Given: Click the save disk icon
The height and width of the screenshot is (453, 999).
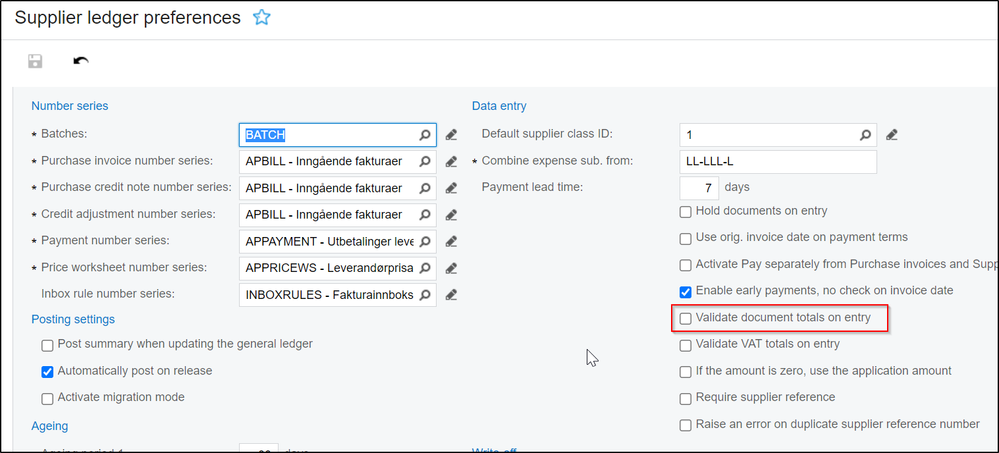Looking at the screenshot, I should click(34, 61).
